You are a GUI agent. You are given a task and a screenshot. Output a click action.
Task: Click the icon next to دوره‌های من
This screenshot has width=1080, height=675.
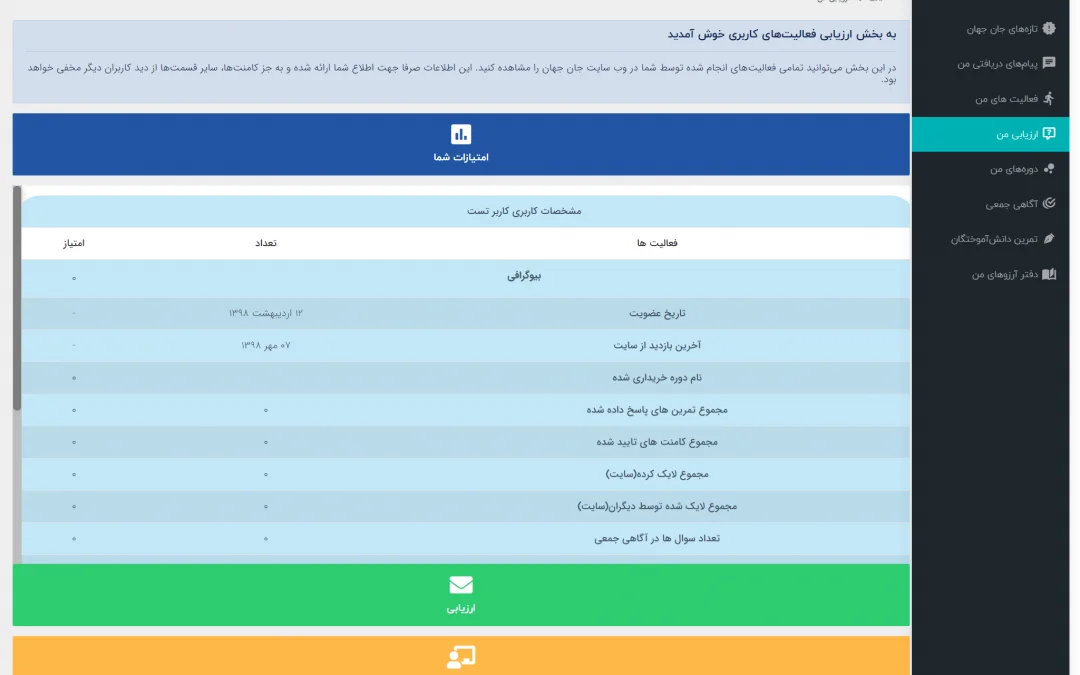point(1048,169)
